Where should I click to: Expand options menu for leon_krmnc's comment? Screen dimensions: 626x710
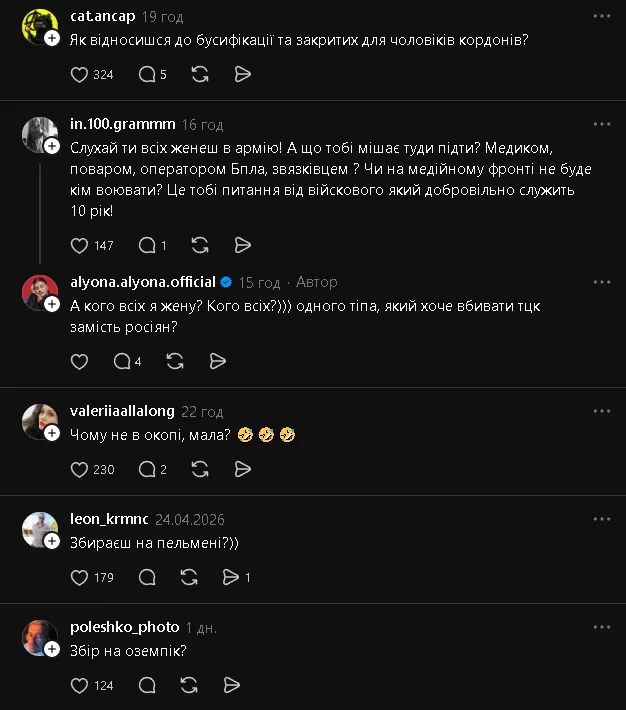(x=602, y=519)
